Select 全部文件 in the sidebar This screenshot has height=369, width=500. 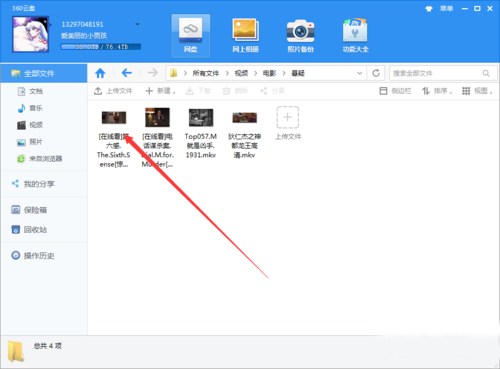pyautogui.click(x=44, y=73)
